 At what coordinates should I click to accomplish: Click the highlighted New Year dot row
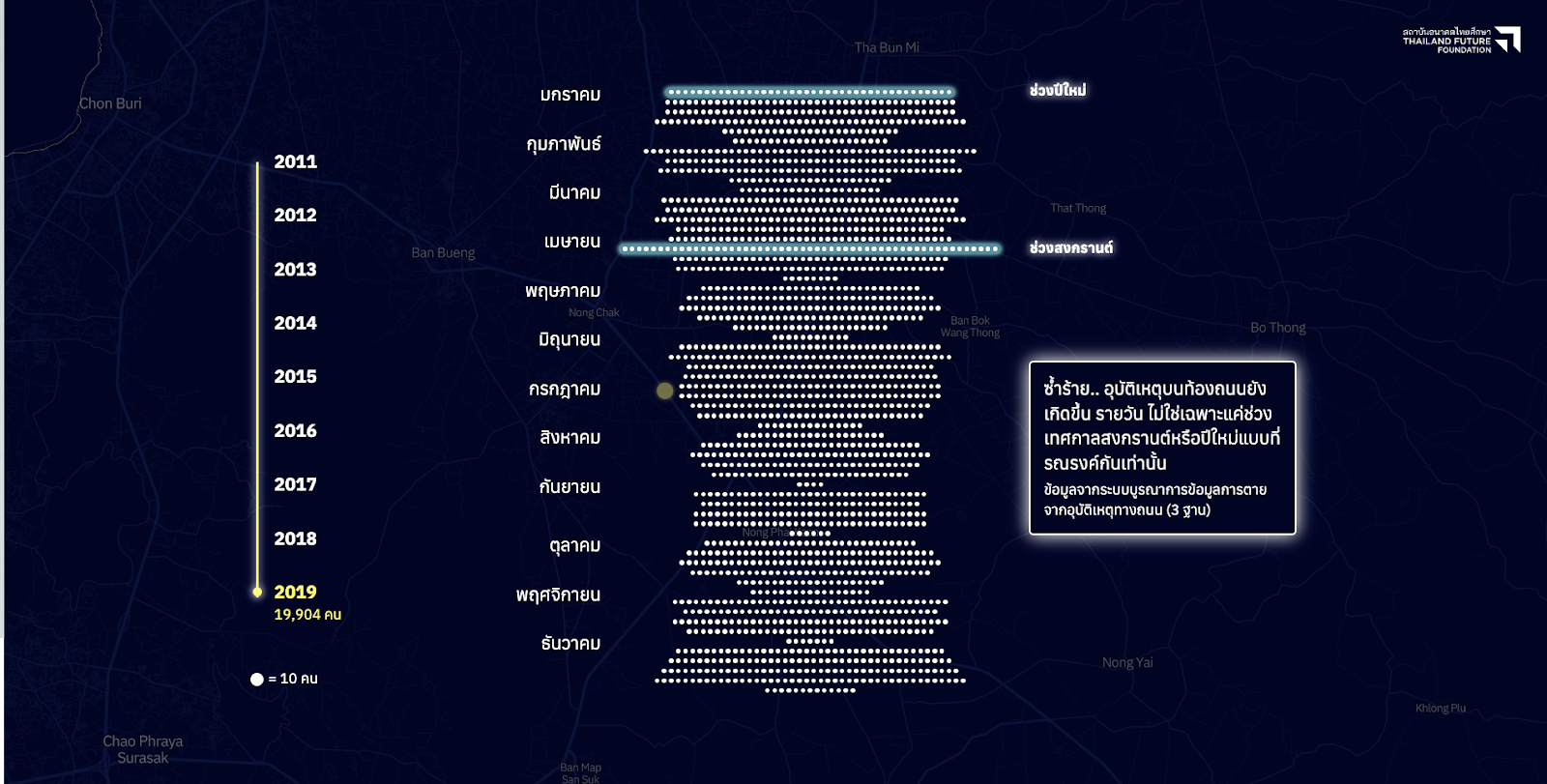tap(810, 93)
